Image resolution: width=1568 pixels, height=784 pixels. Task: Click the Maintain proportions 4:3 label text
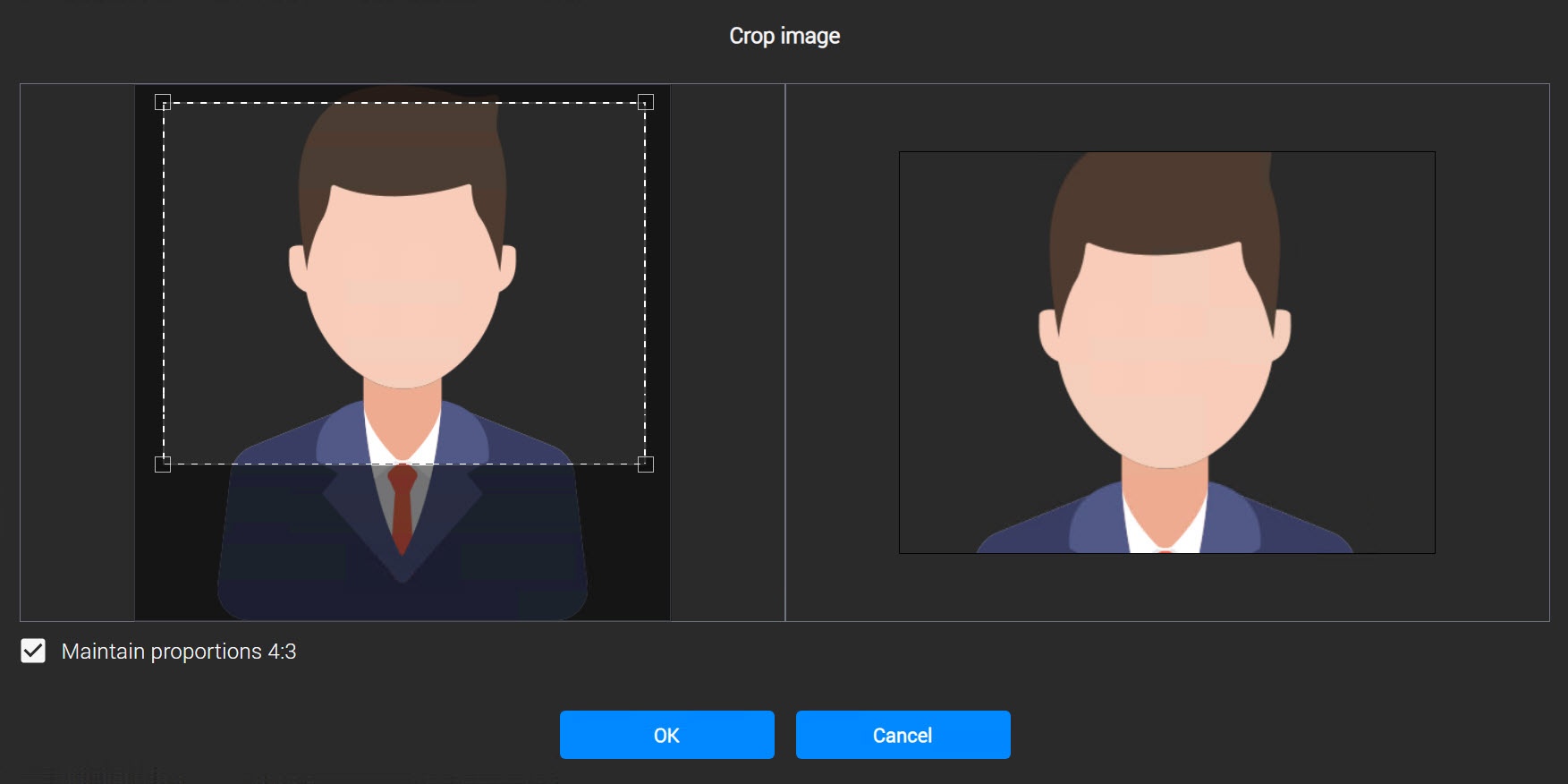point(179,652)
